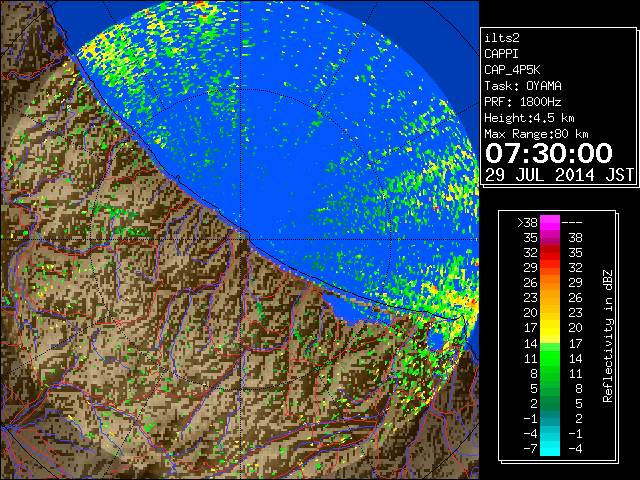Click the purple 35 to 38 dBZ color band
The width and height of the screenshot is (640, 480).
tap(550, 238)
